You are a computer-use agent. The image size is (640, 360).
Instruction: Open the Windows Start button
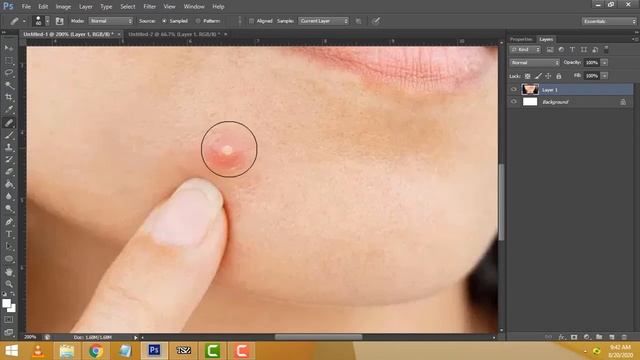(x=11, y=351)
